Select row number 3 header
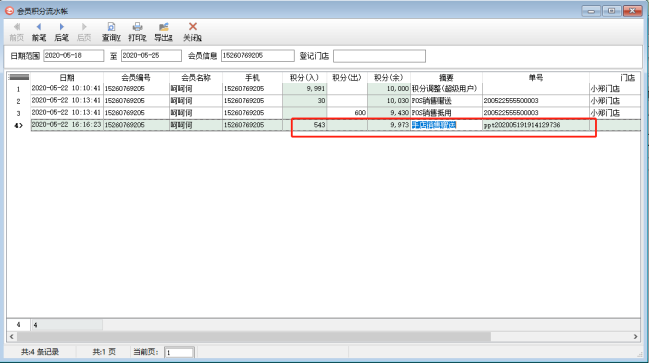The width and height of the screenshot is (649, 363). click(x=19, y=113)
